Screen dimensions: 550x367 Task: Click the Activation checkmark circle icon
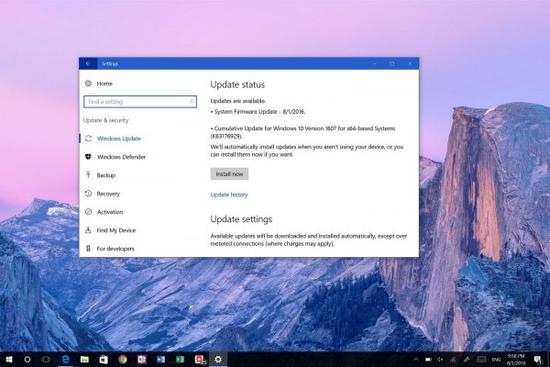(x=88, y=212)
